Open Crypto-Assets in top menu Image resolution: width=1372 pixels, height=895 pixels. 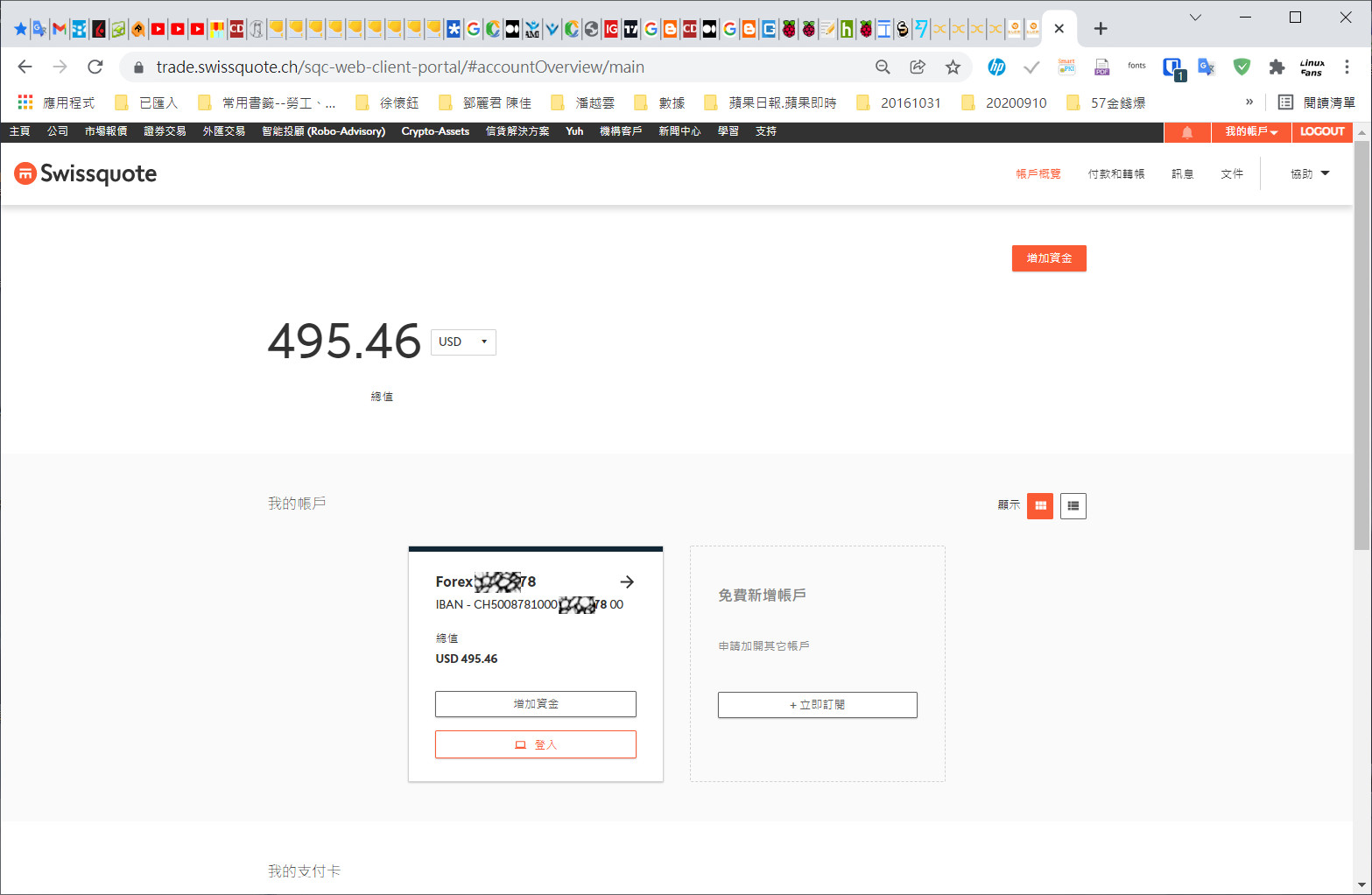pyautogui.click(x=435, y=131)
